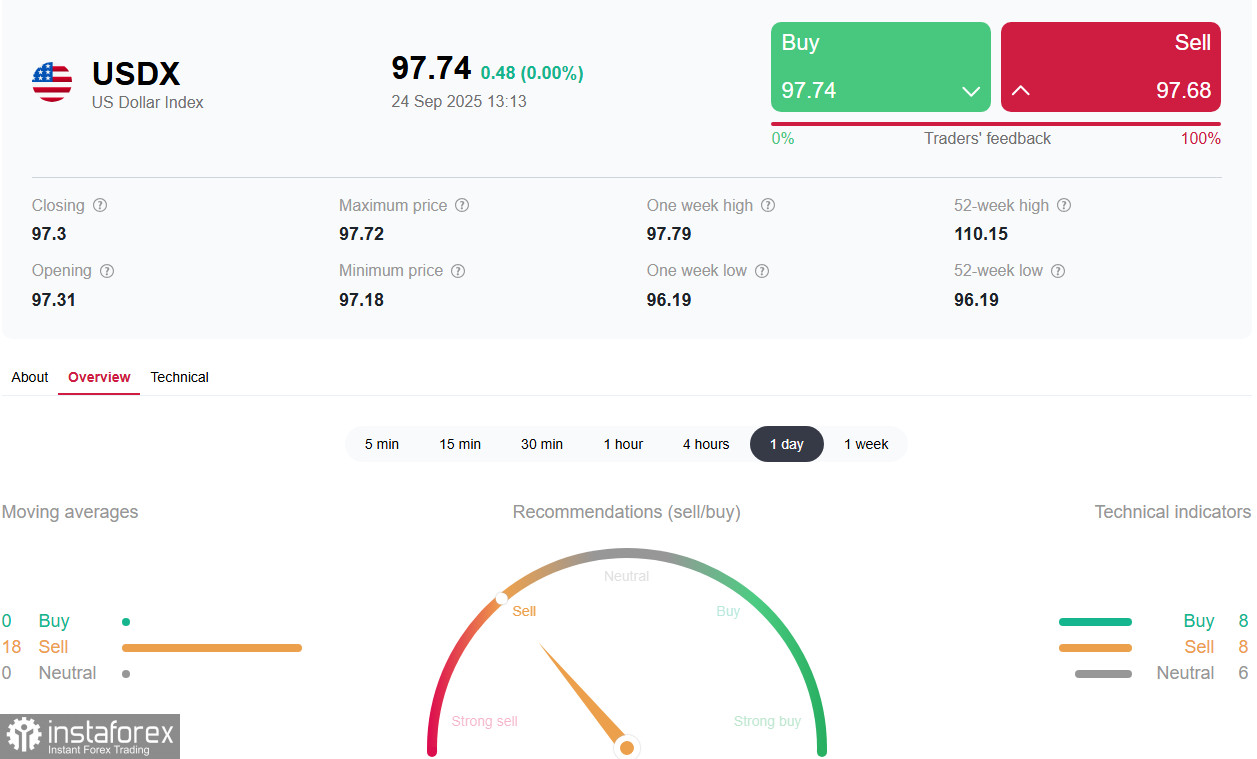Image resolution: width=1257 pixels, height=759 pixels.
Task: Expand the Buy panel down chevron
Action: coord(970,91)
